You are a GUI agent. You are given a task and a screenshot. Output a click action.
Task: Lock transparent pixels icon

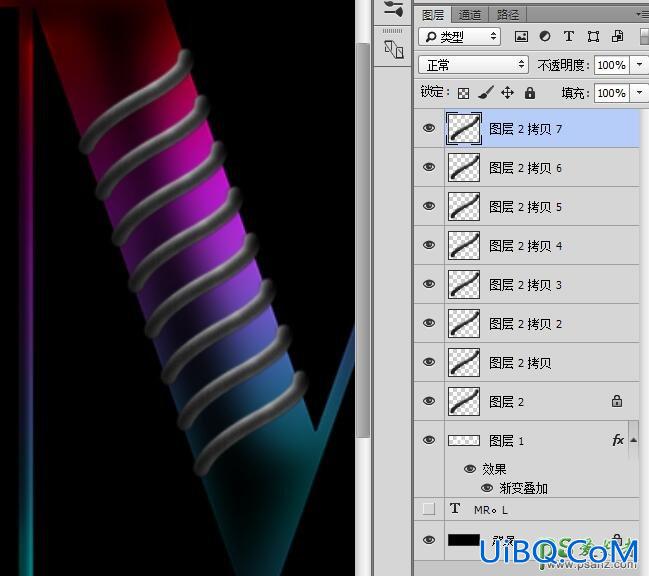(x=463, y=93)
